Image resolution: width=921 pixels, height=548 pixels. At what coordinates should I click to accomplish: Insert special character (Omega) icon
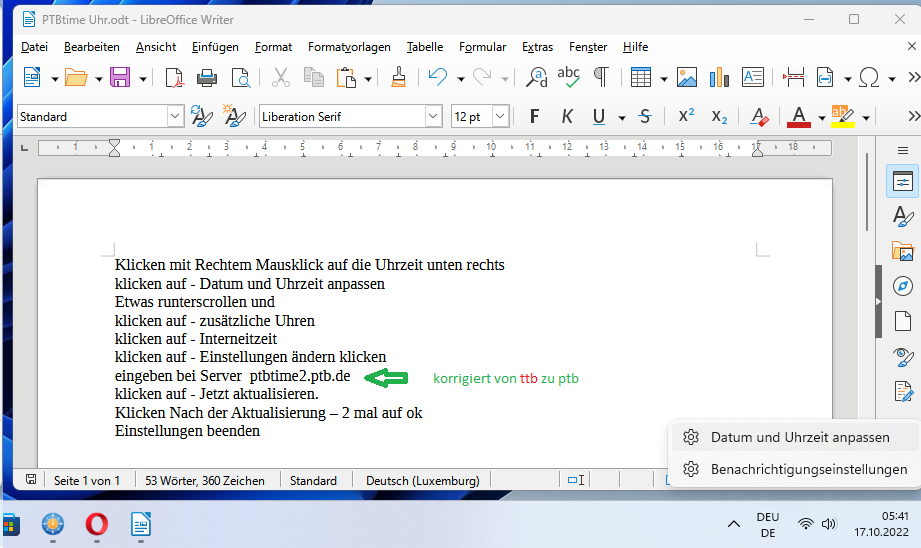tap(869, 78)
